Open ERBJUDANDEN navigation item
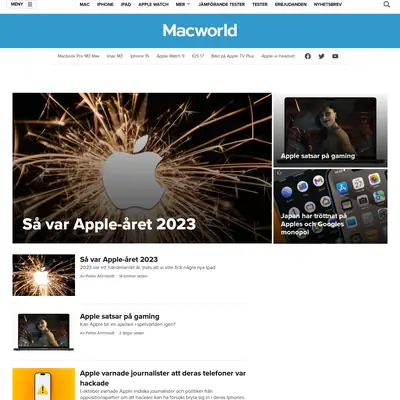Screen dimensions: 400x400 (291, 4)
